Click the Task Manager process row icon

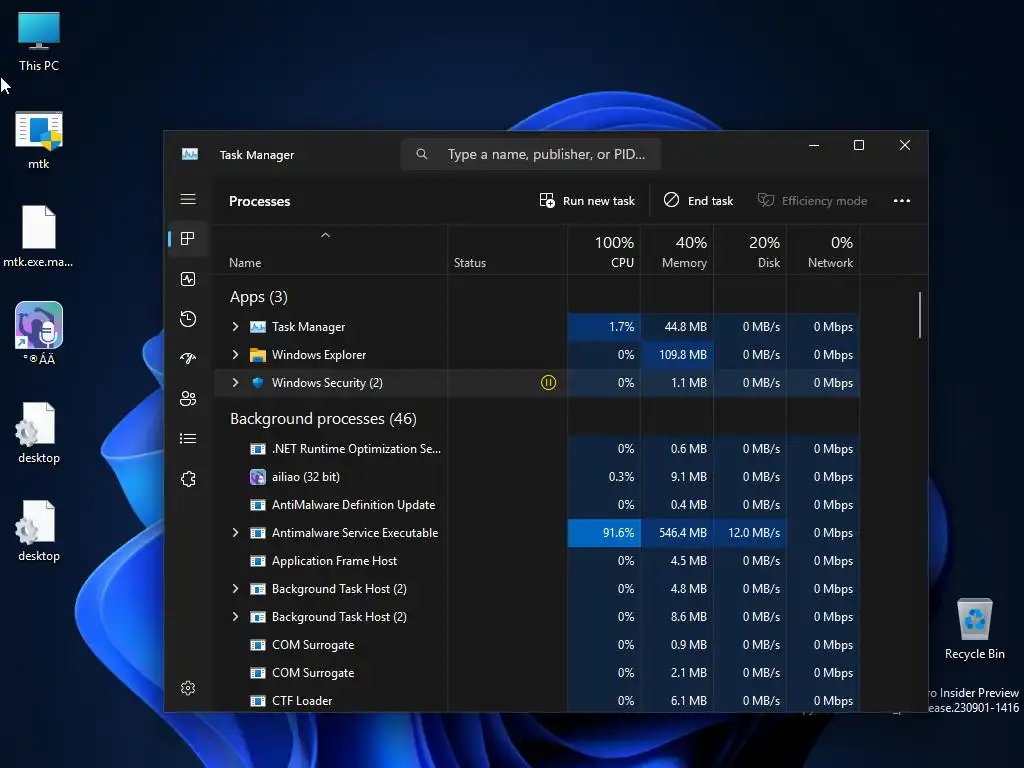pos(258,327)
